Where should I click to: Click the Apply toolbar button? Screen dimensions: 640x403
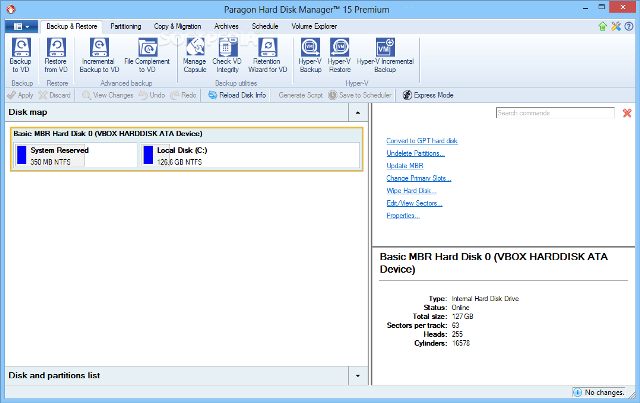coord(20,95)
